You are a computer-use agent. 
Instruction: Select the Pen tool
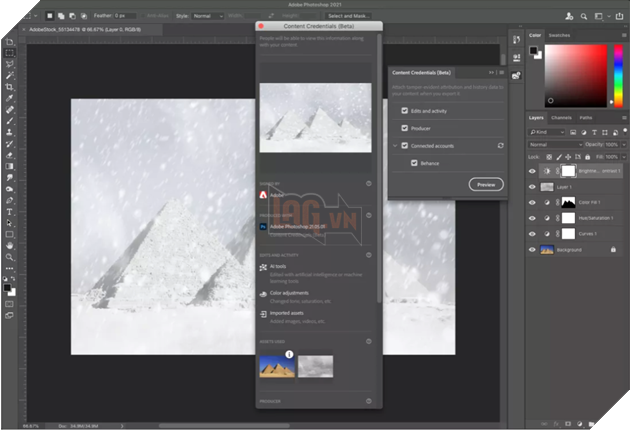point(10,200)
